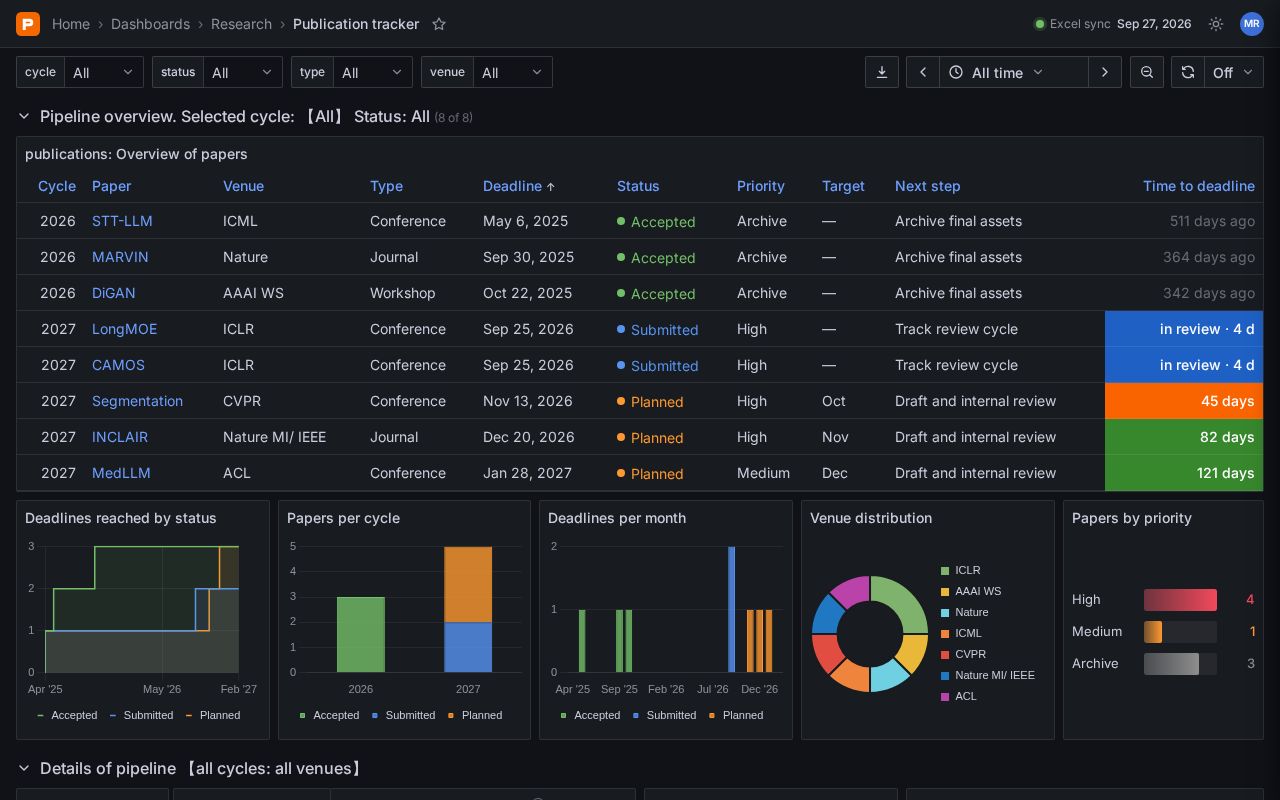
Task: Click the Medium priority orange bar gauge
Action: pos(1153,632)
